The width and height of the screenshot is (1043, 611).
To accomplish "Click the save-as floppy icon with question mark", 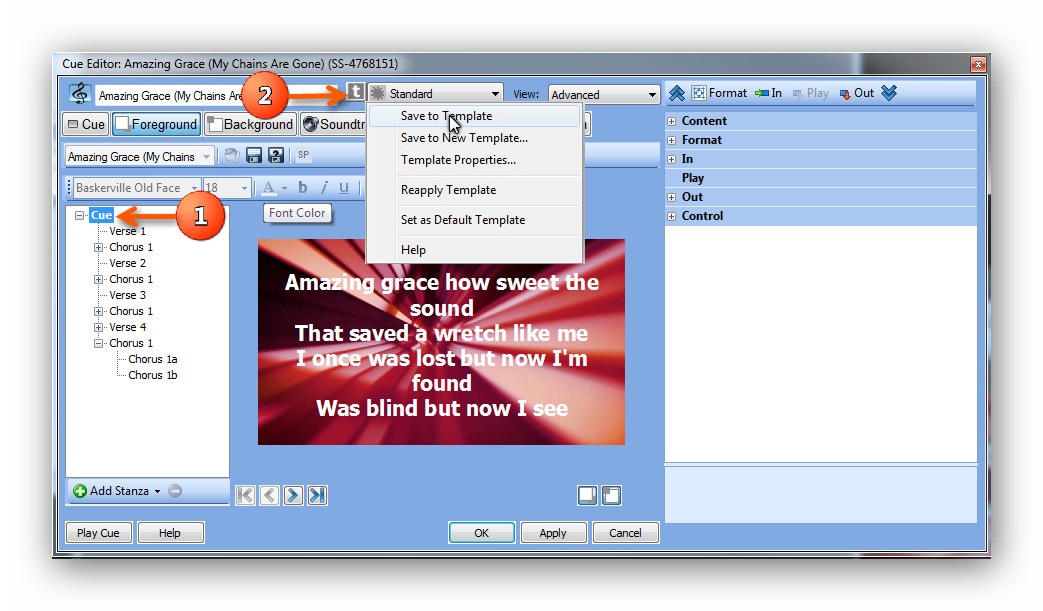I will click(x=275, y=156).
